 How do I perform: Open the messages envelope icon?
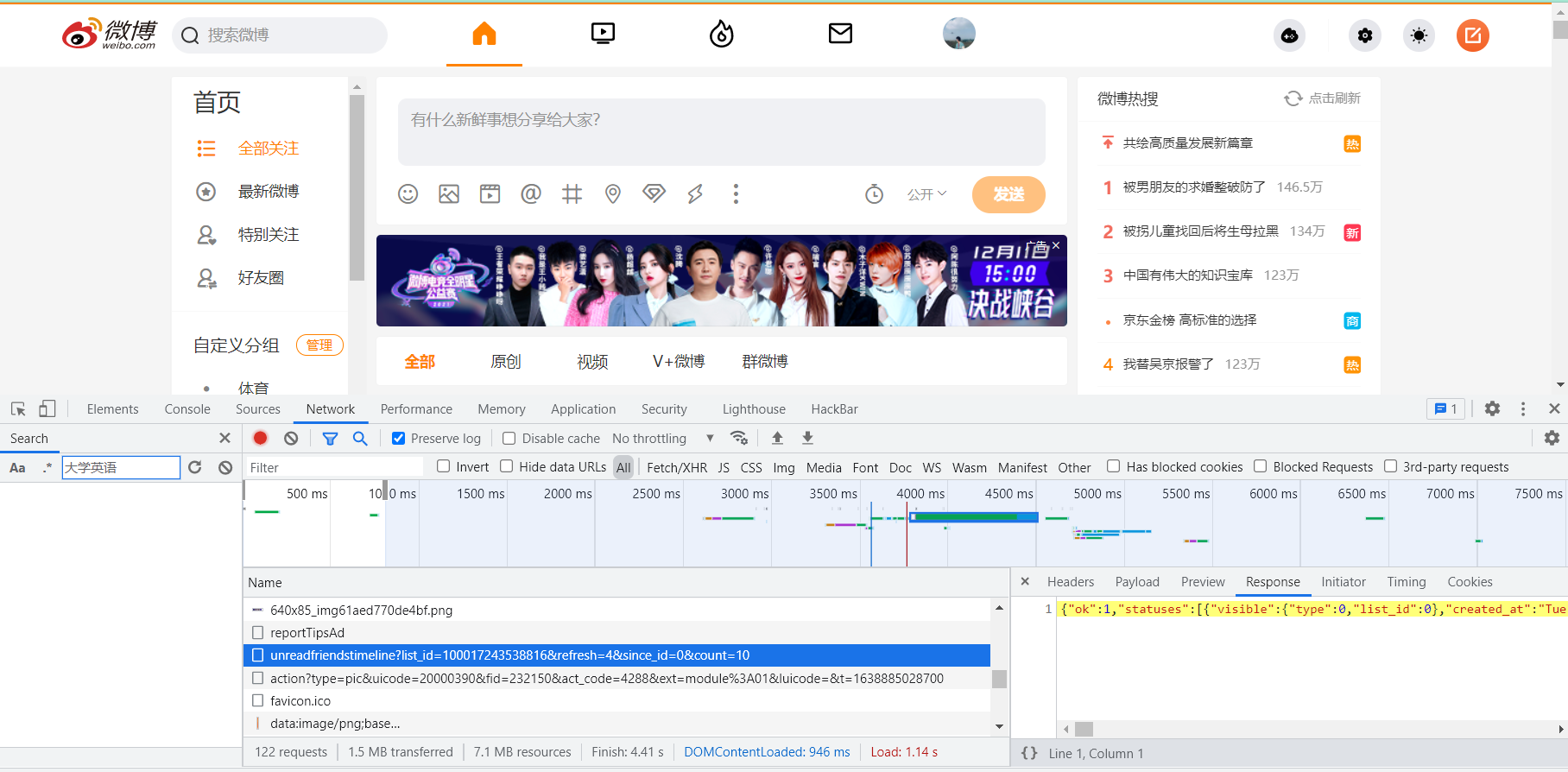tap(840, 34)
